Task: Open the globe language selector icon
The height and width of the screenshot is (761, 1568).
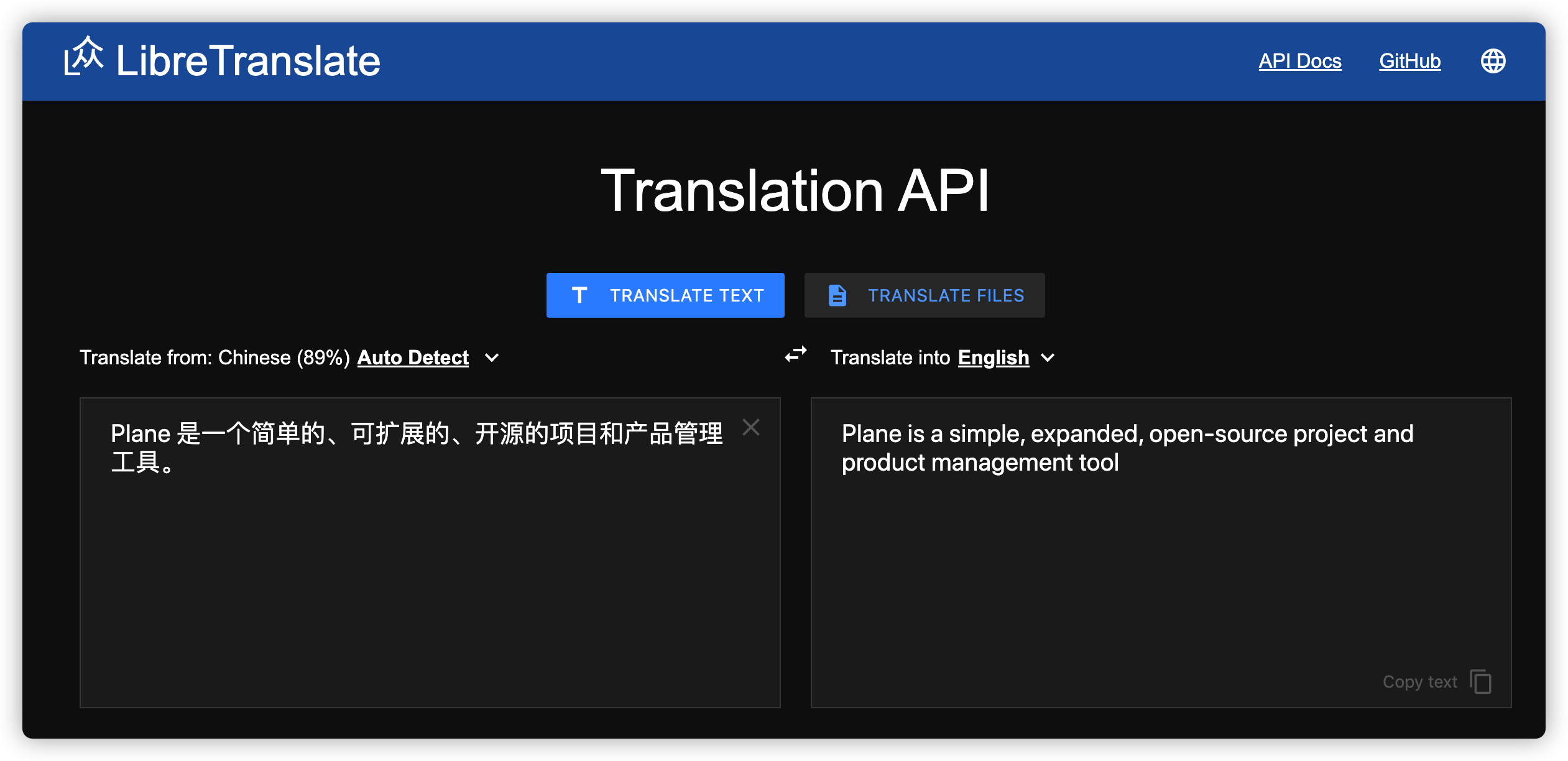Action: [1493, 61]
